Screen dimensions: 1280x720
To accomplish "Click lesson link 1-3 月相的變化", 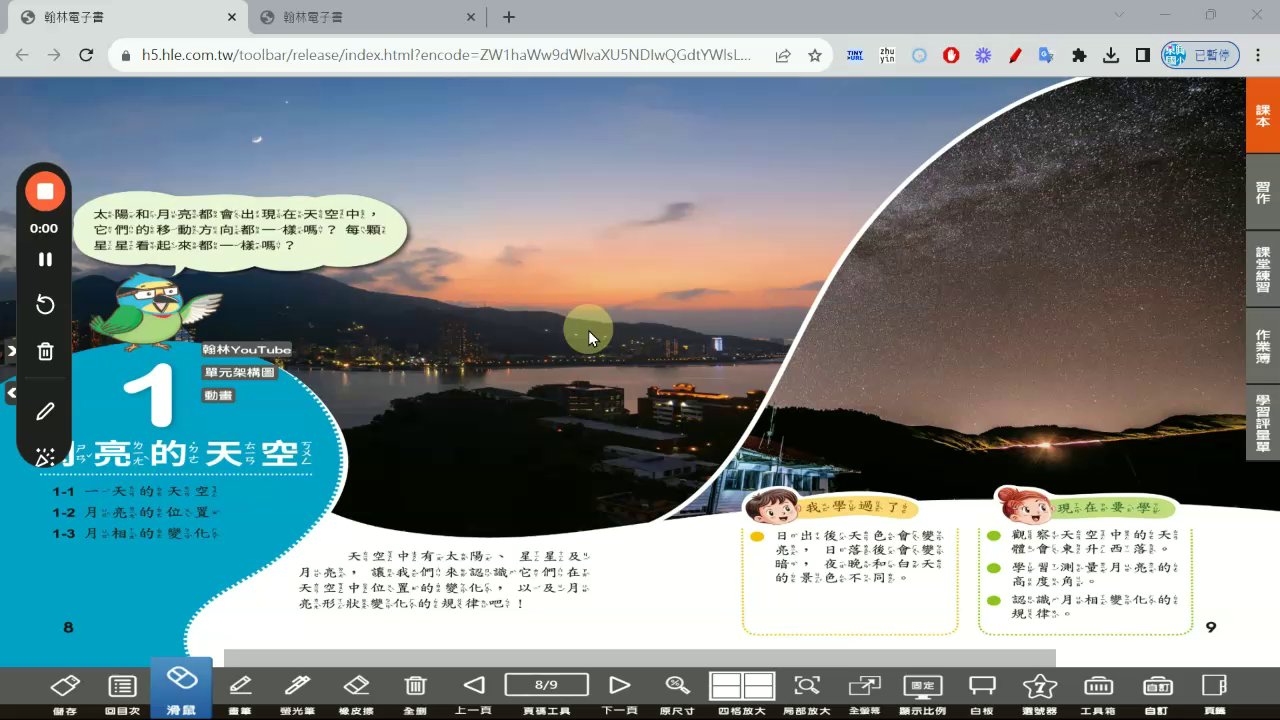I will pos(135,533).
